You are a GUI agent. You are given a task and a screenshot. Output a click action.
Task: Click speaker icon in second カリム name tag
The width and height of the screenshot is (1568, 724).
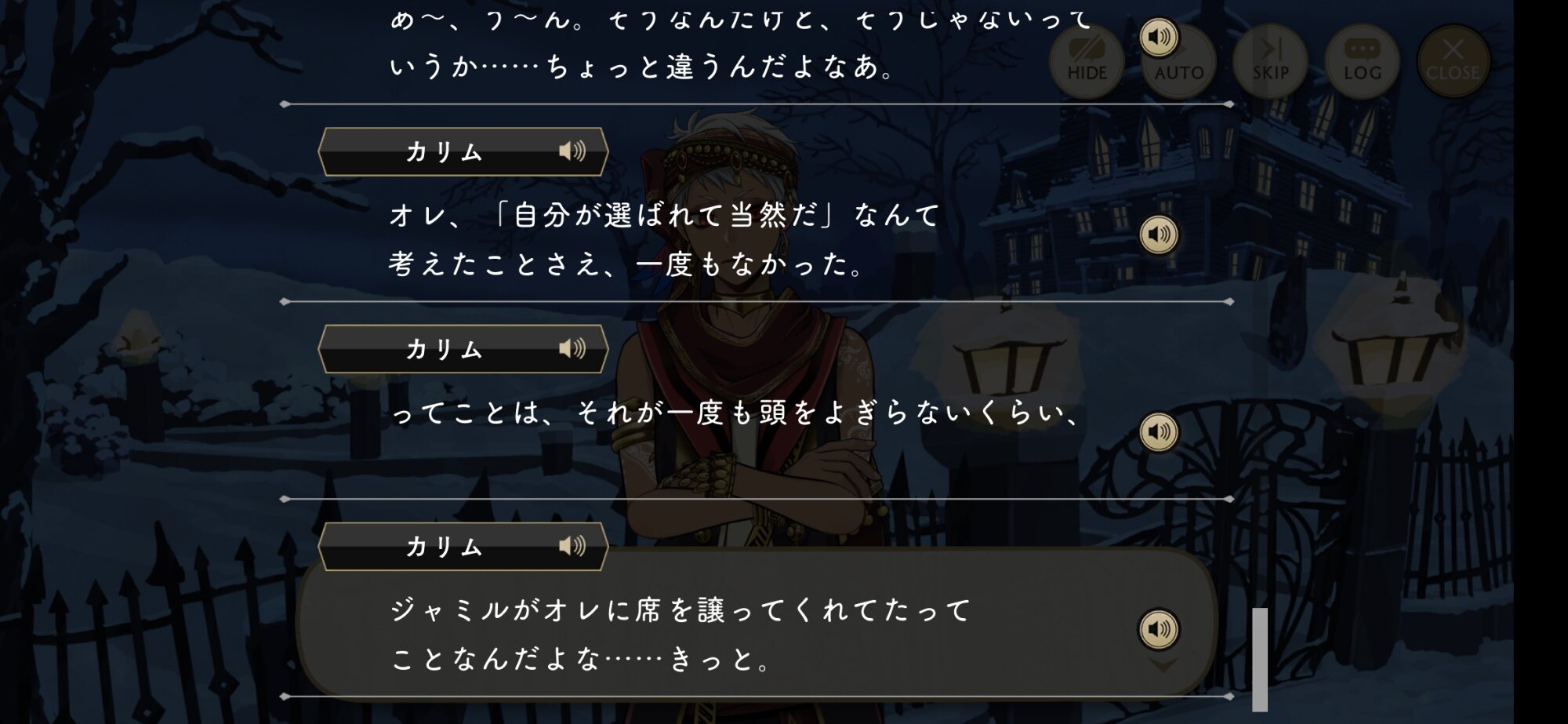pyautogui.click(x=572, y=348)
